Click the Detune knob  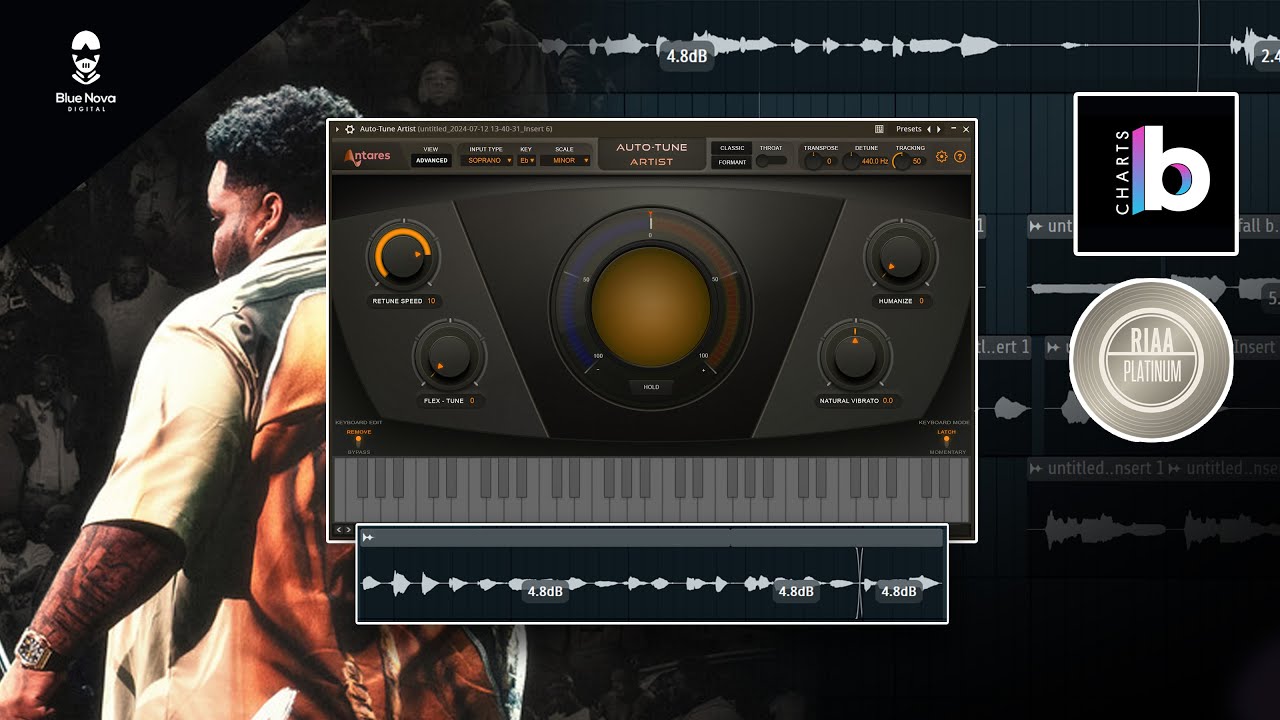[x=852, y=161]
